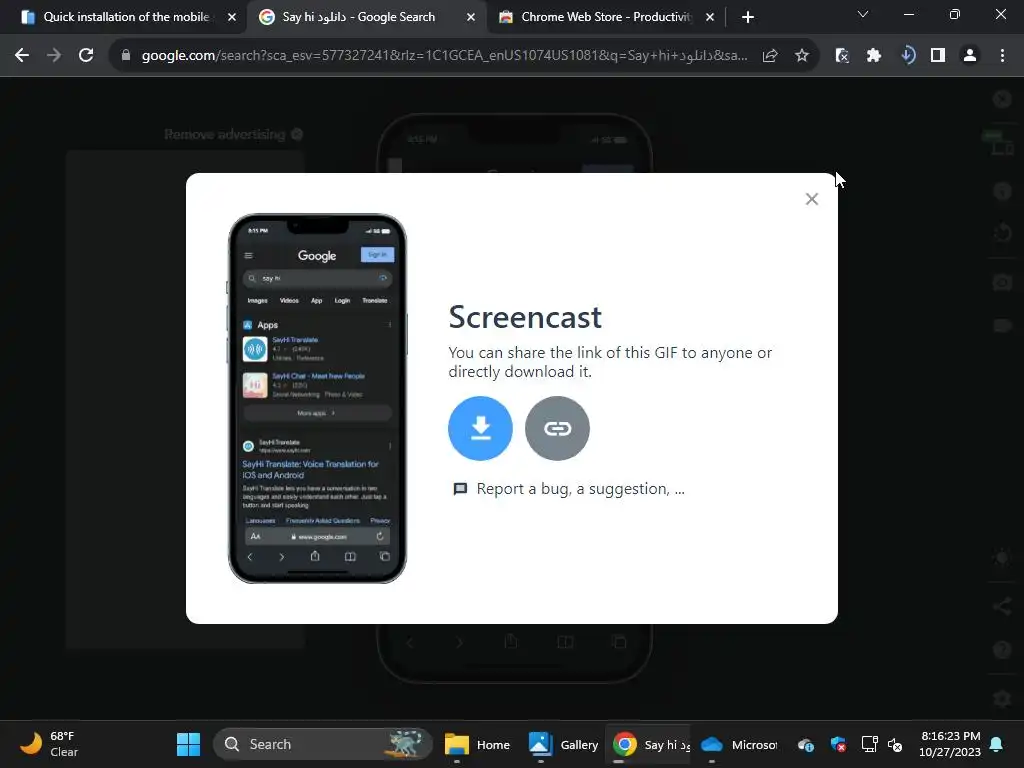Viewport: 1024px width, 768px height.
Task: Expand the tab search dropdown
Action: tap(863, 14)
